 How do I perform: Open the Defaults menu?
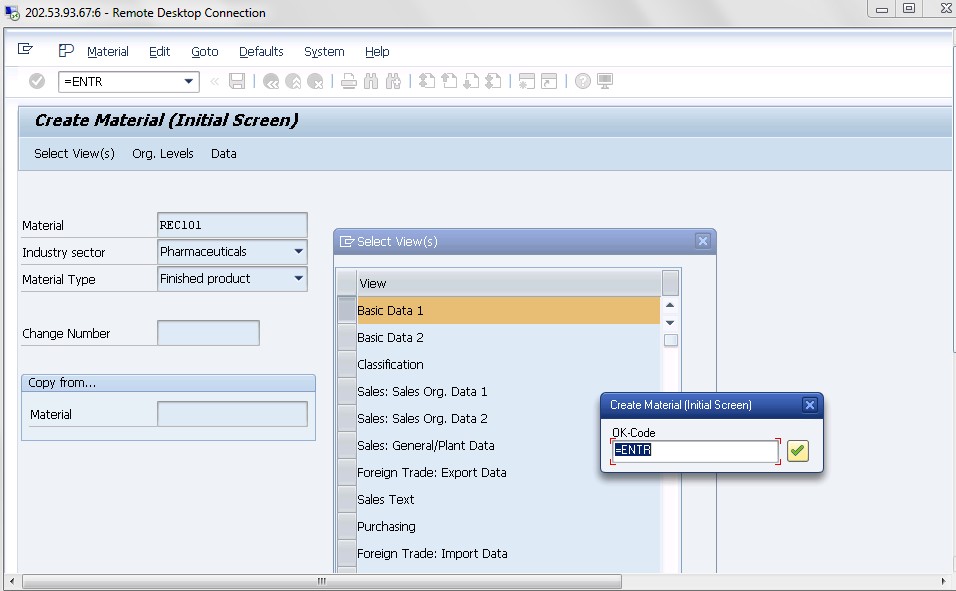tap(263, 51)
